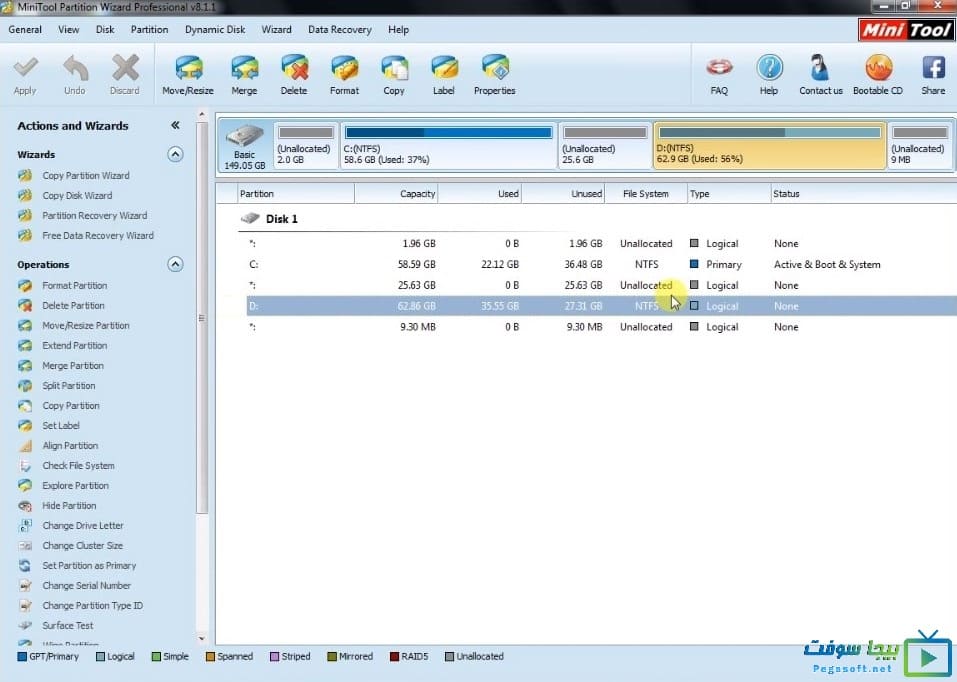Viewport: 957px width, 682px height.
Task: Open the Data Recovery menu
Action: pyautogui.click(x=340, y=29)
